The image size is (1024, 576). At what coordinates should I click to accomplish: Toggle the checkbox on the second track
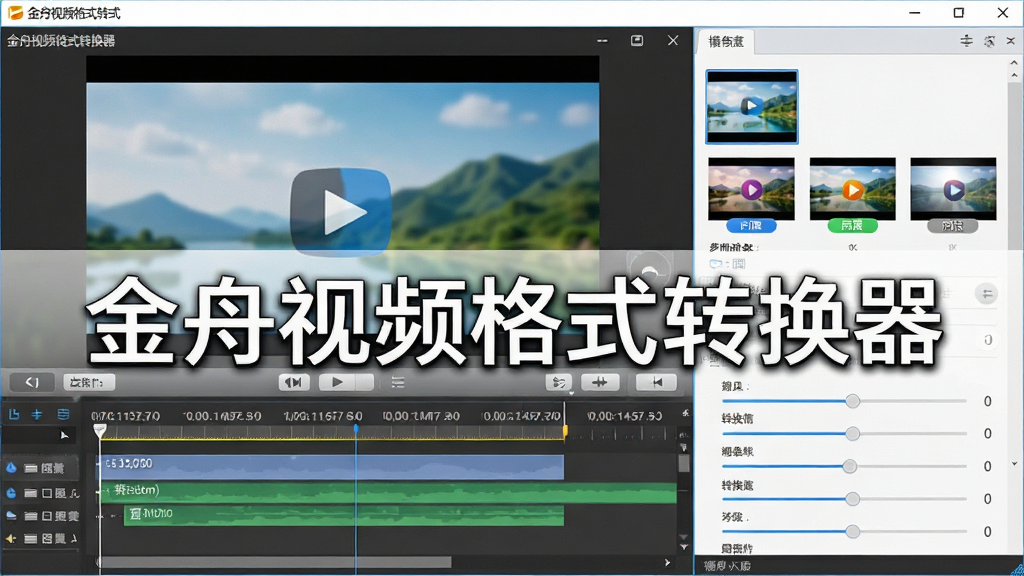click(x=47, y=493)
